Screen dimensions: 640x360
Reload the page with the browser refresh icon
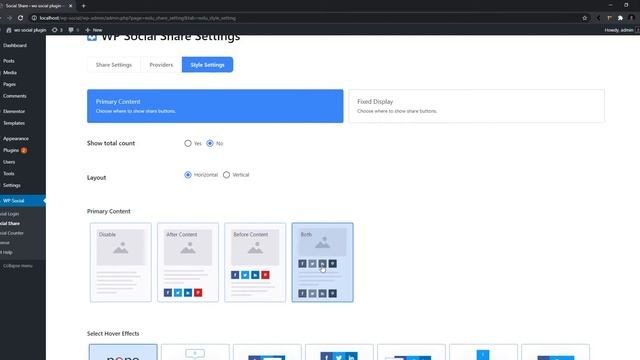(20, 18)
